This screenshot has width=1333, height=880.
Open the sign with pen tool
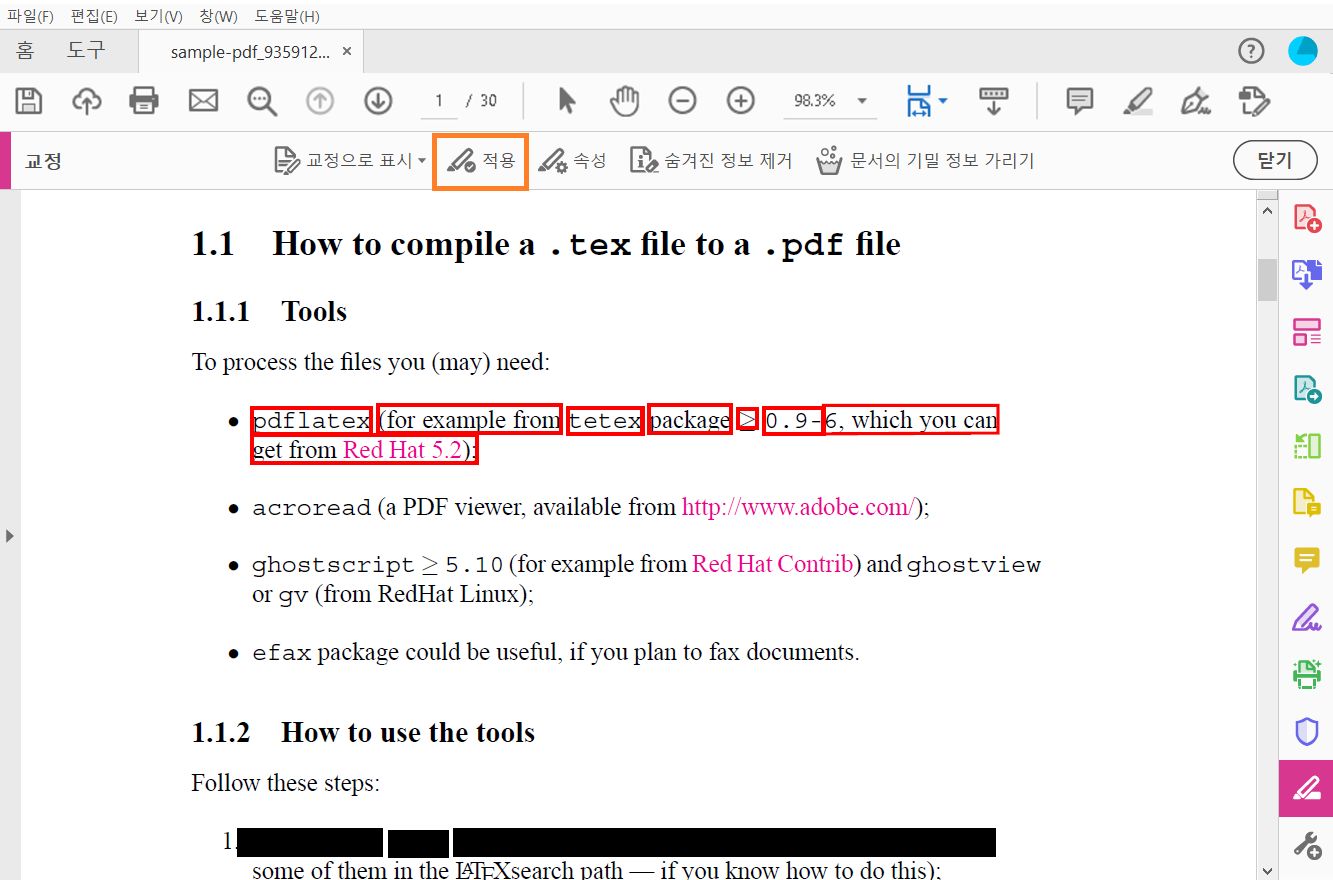1195,100
